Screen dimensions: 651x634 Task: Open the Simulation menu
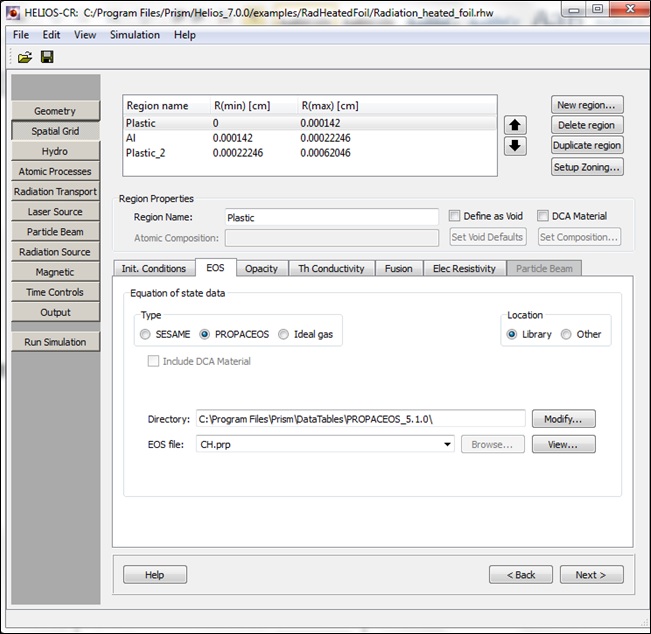tap(134, 35)
